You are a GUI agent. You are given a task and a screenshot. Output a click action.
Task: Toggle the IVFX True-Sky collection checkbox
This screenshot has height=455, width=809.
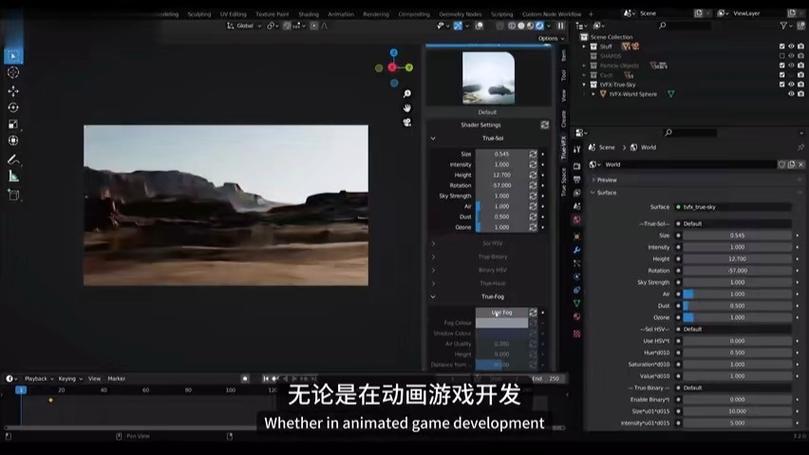pos(782,84)
